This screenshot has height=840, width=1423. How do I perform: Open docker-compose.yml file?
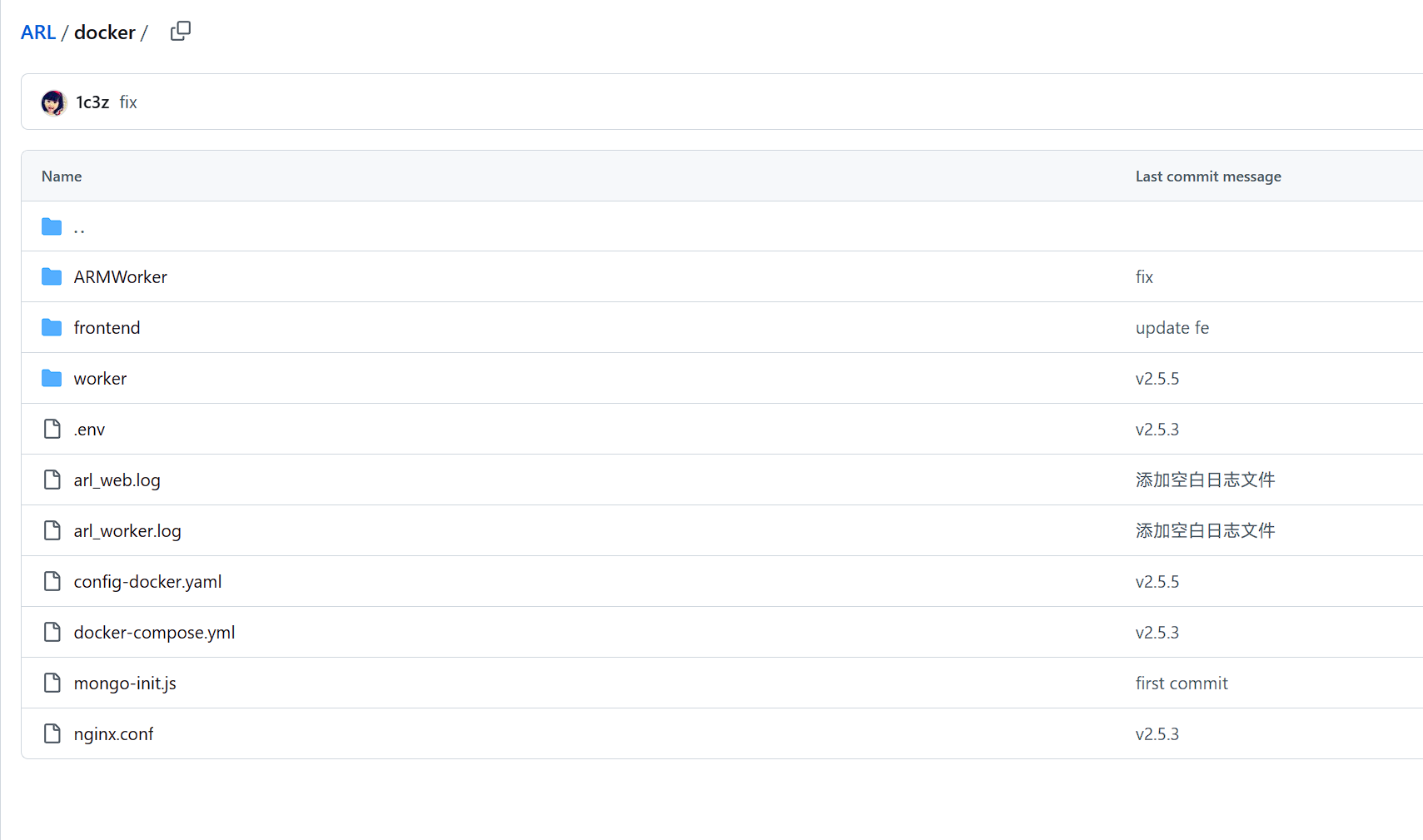pyautogui.click(x=154, y=633)
